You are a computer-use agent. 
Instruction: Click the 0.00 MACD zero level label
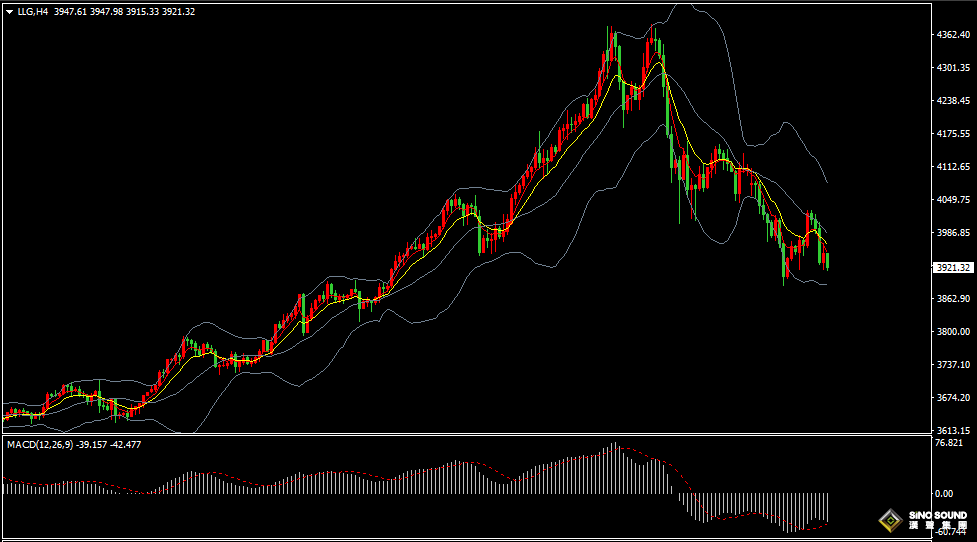(943, 493)
